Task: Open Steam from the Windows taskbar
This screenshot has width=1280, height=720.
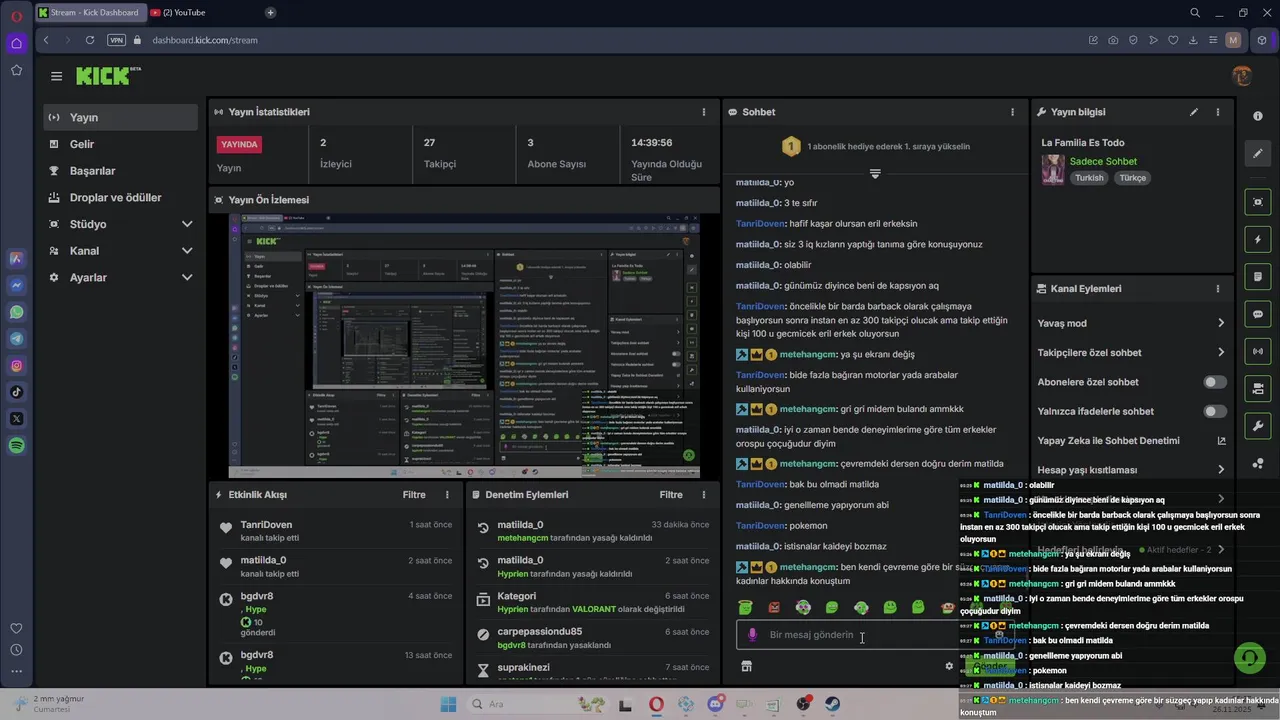Action: pos(832,704)
